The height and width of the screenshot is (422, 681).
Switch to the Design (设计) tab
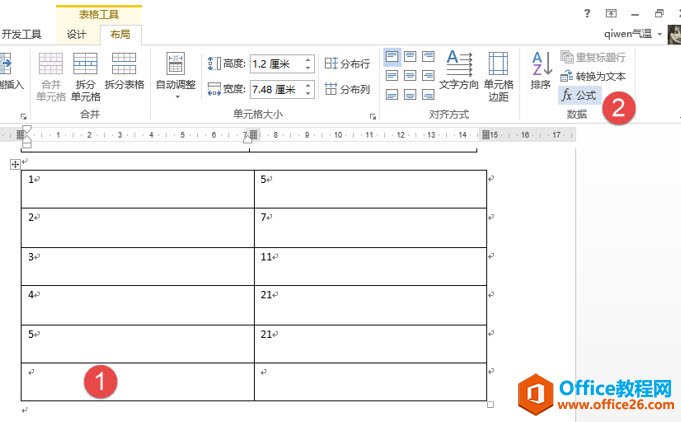pos(77,34)
